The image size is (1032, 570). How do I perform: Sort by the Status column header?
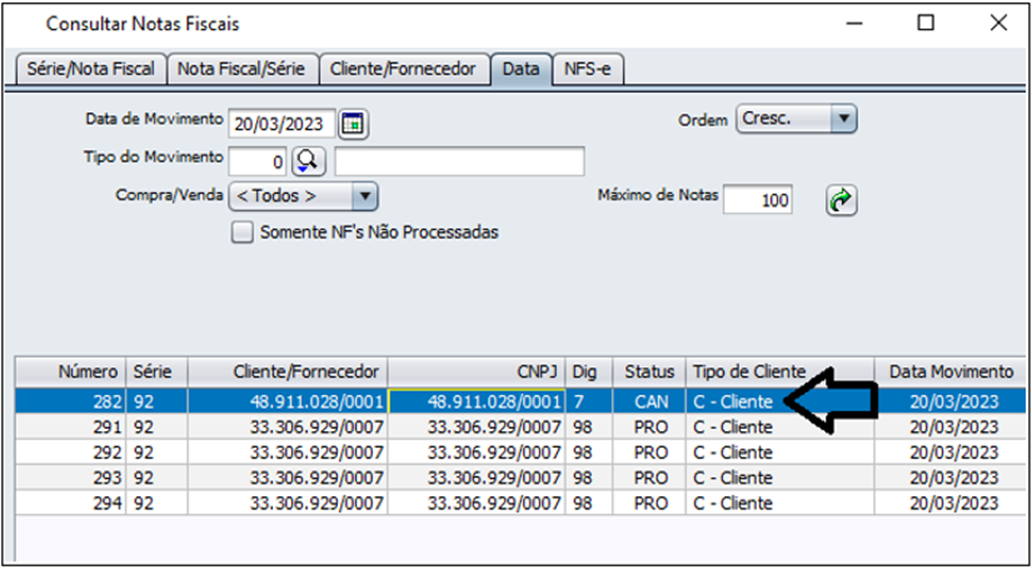pyautogui.click(x=649, y=371)
